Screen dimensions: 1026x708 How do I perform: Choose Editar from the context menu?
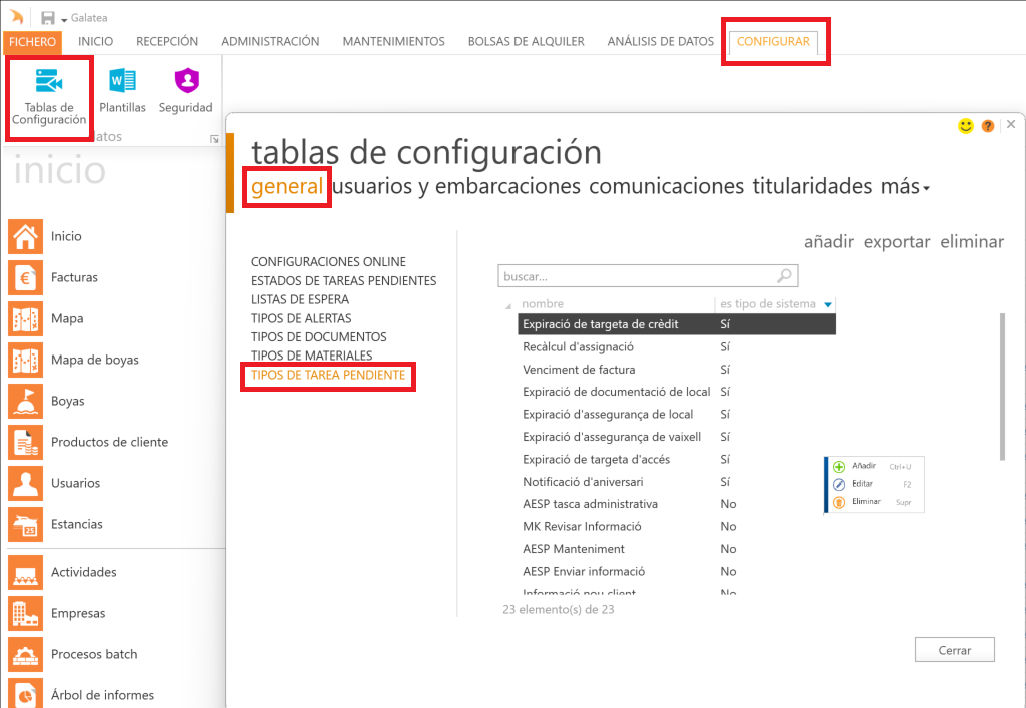tap(861, 484)
